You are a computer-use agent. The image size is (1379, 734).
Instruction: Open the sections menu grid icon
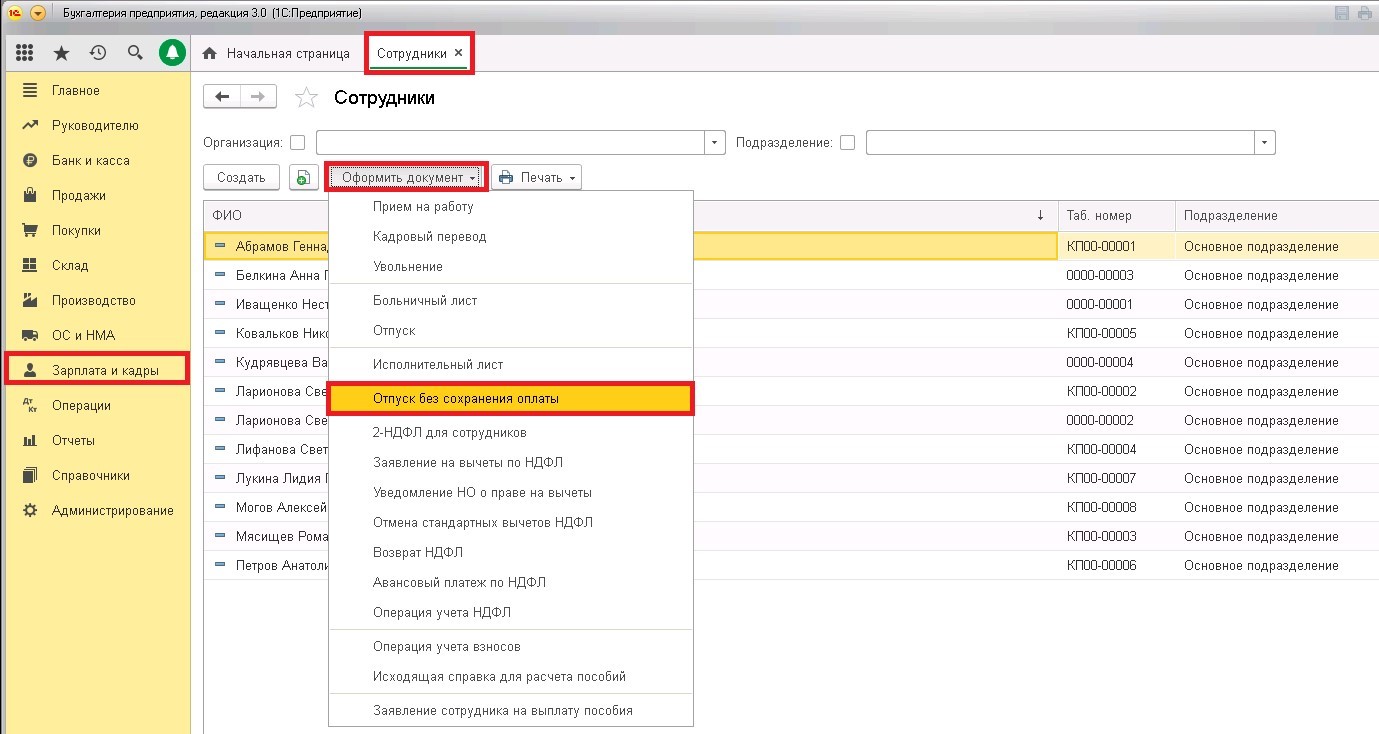point(25,53)
